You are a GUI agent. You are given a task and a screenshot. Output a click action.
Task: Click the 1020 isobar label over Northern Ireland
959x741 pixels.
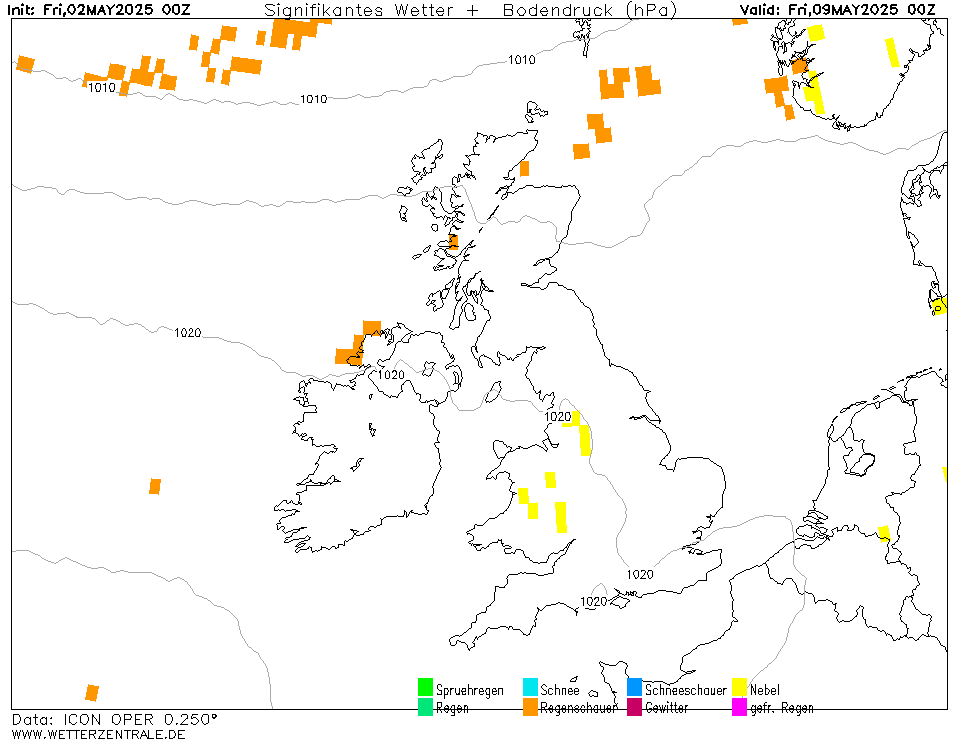(391, 375)
